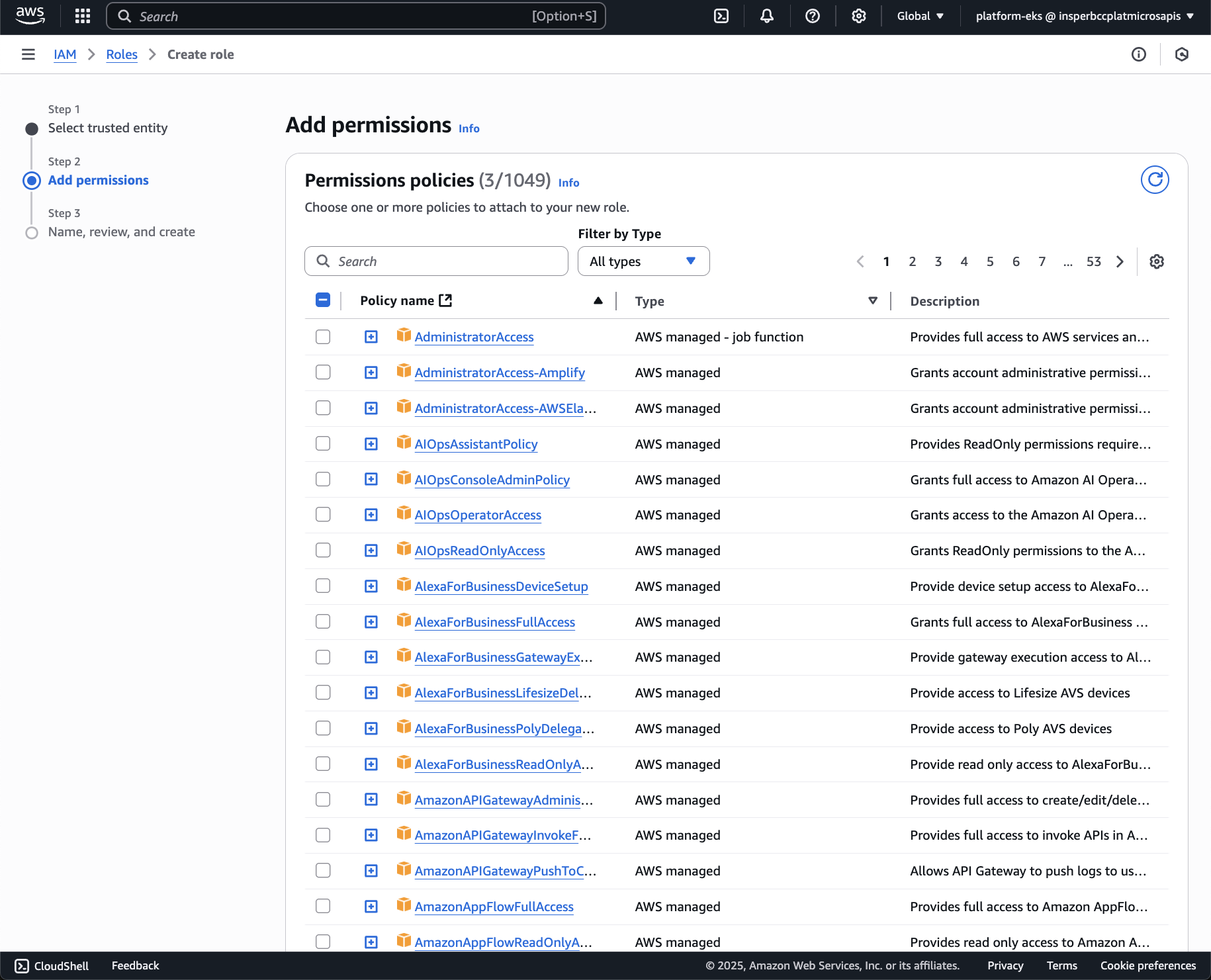Open the notifications bell
This screenshot has height=980, width=1211.
click(767, 16)
